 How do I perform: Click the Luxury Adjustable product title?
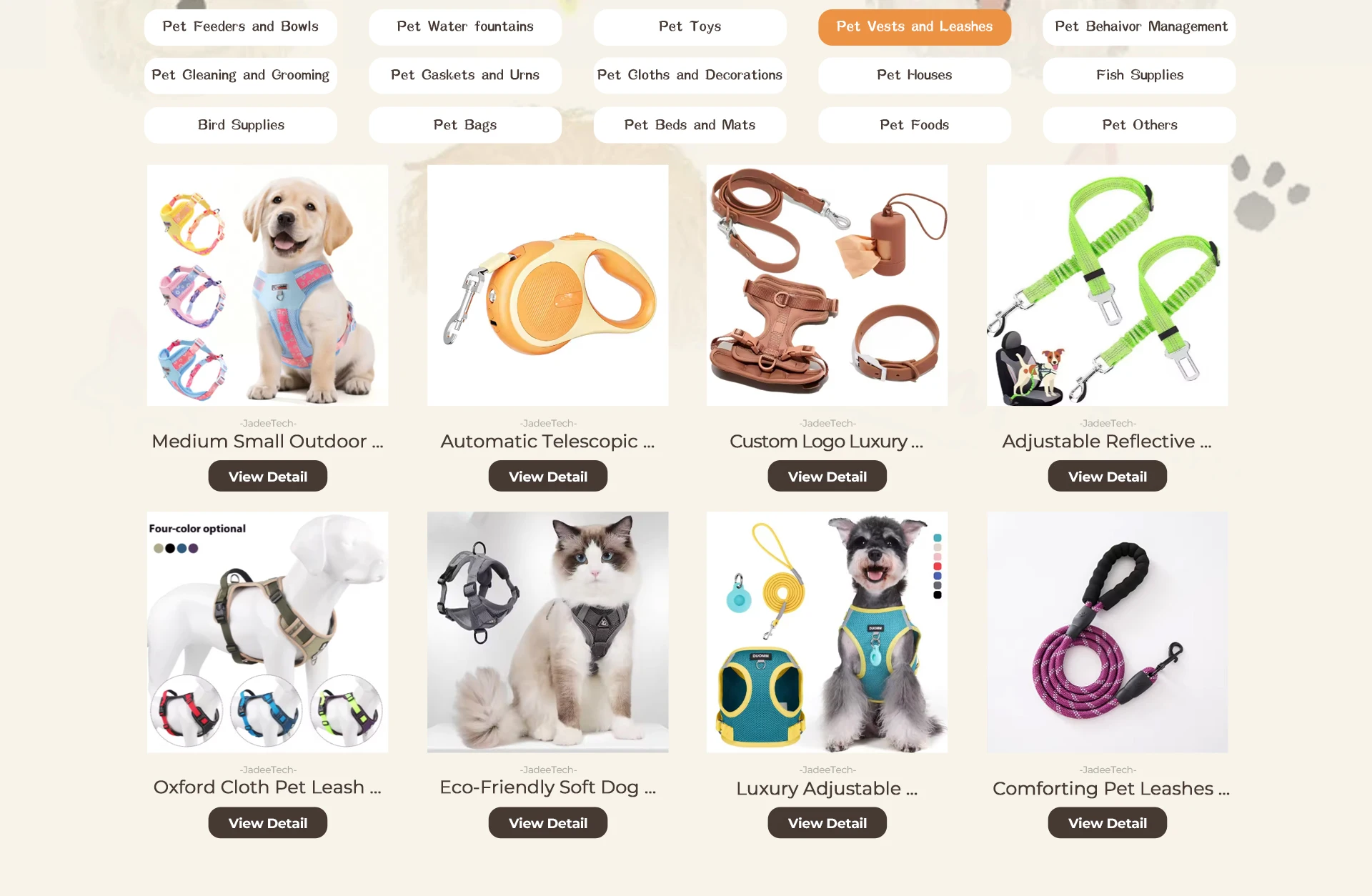pyautogui.click(x=827, y=788)
